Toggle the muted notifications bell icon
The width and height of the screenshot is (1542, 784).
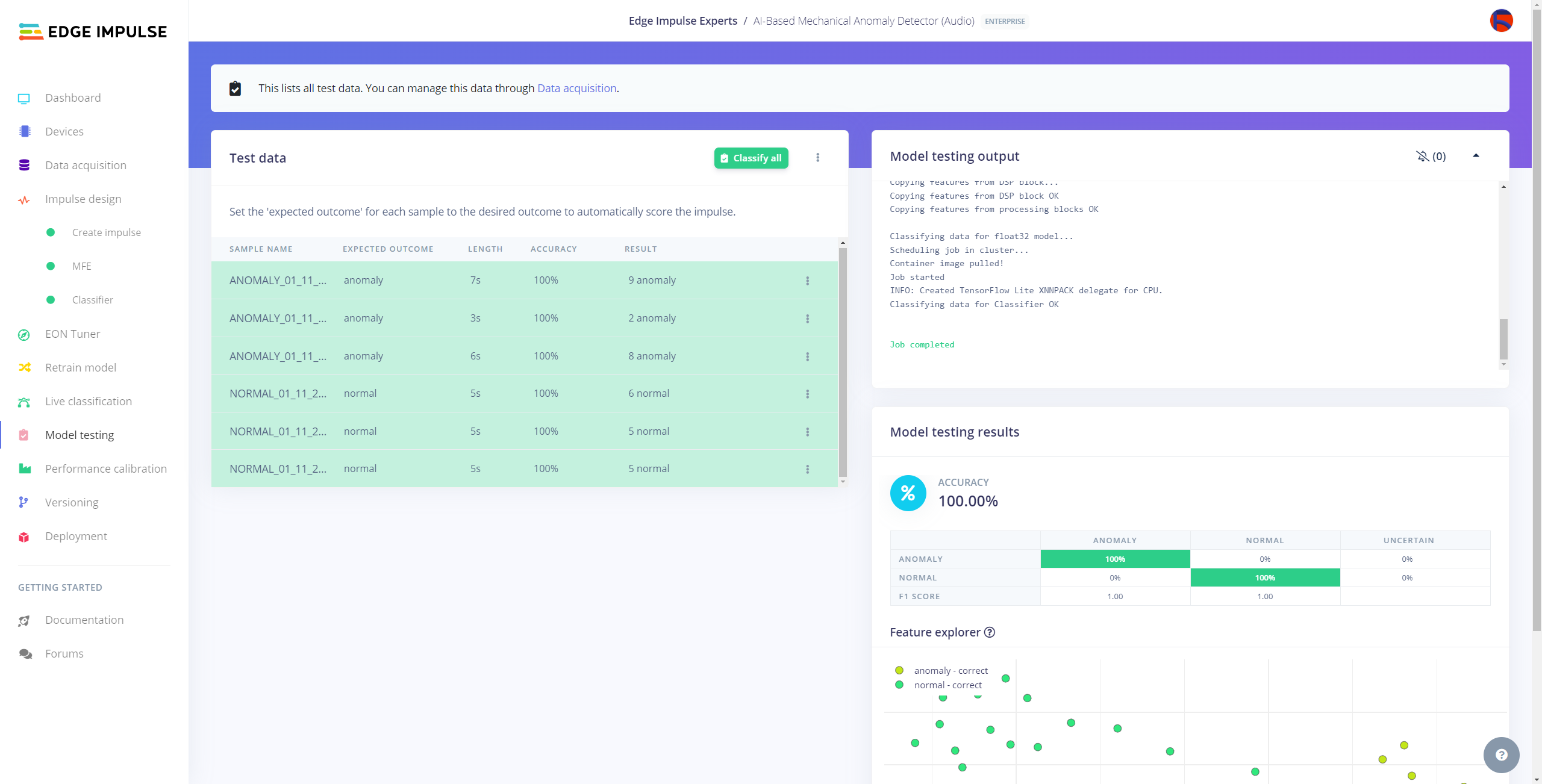[1422, 156]
